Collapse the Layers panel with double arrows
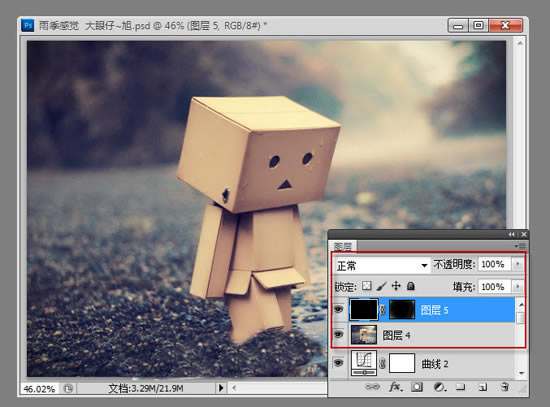The height and width of the screenshot is (407, 550). tap(512, 234)
